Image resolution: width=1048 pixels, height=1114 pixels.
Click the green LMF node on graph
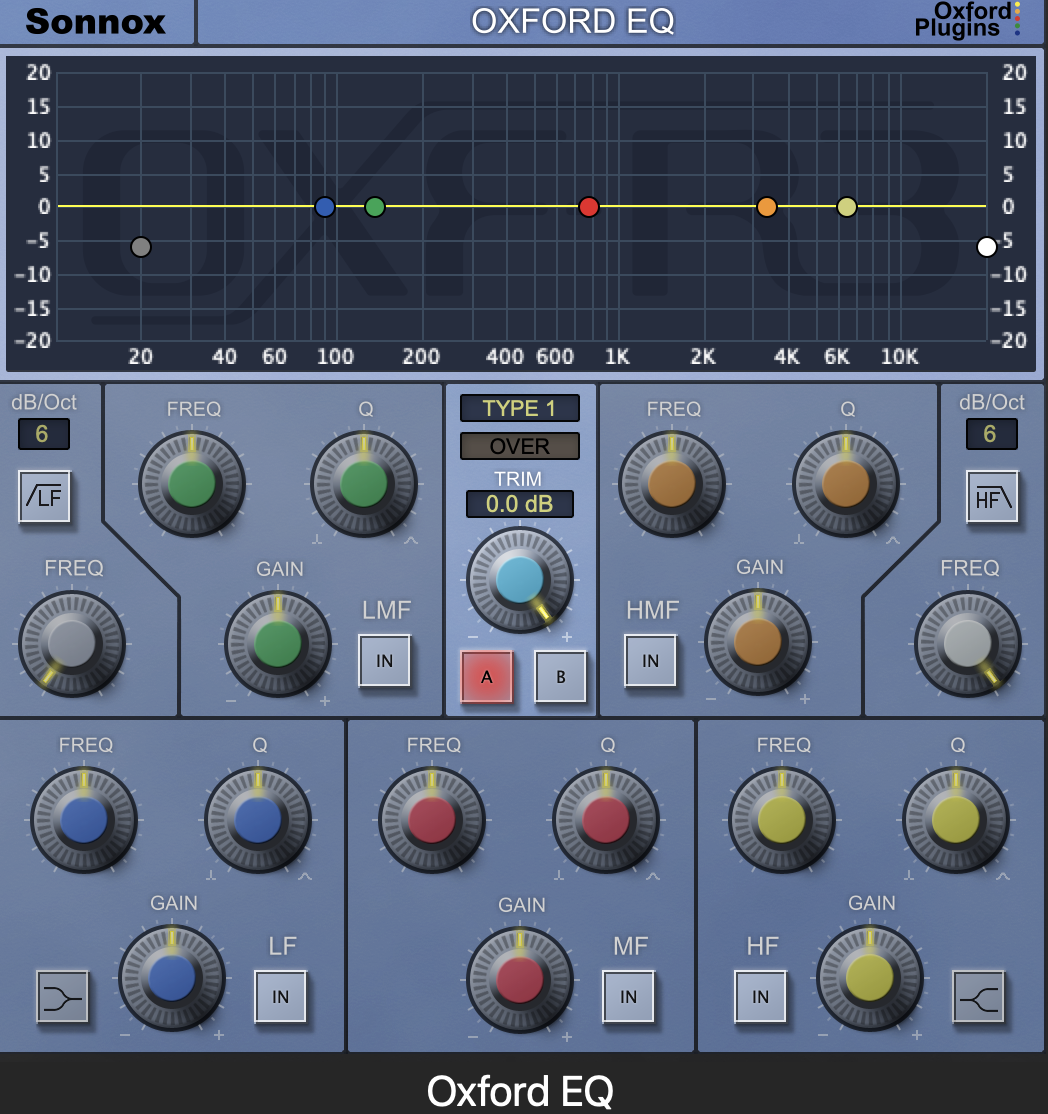[374, 207]
